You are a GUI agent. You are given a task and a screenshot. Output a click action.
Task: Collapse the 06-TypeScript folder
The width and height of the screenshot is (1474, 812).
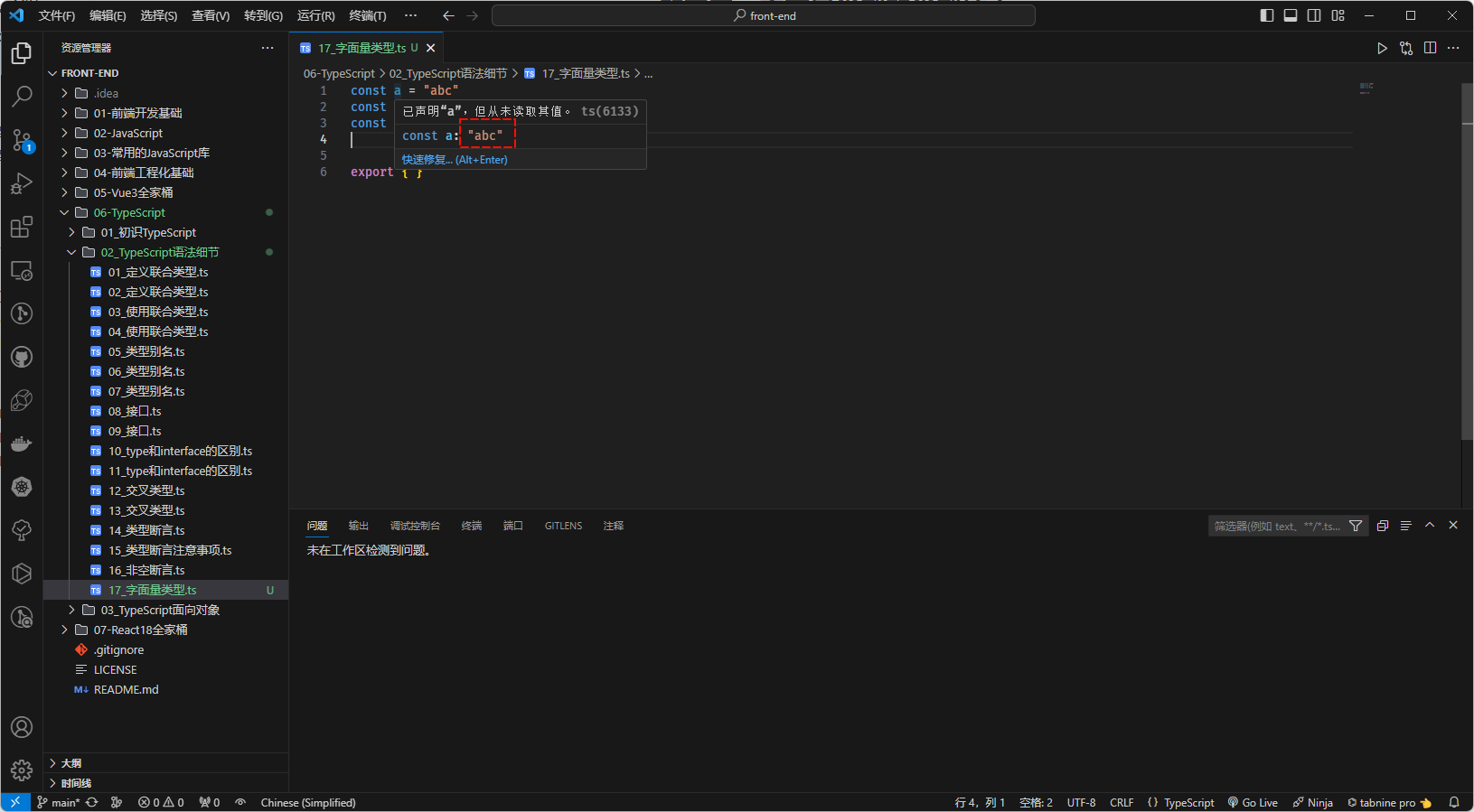point(129,212)
